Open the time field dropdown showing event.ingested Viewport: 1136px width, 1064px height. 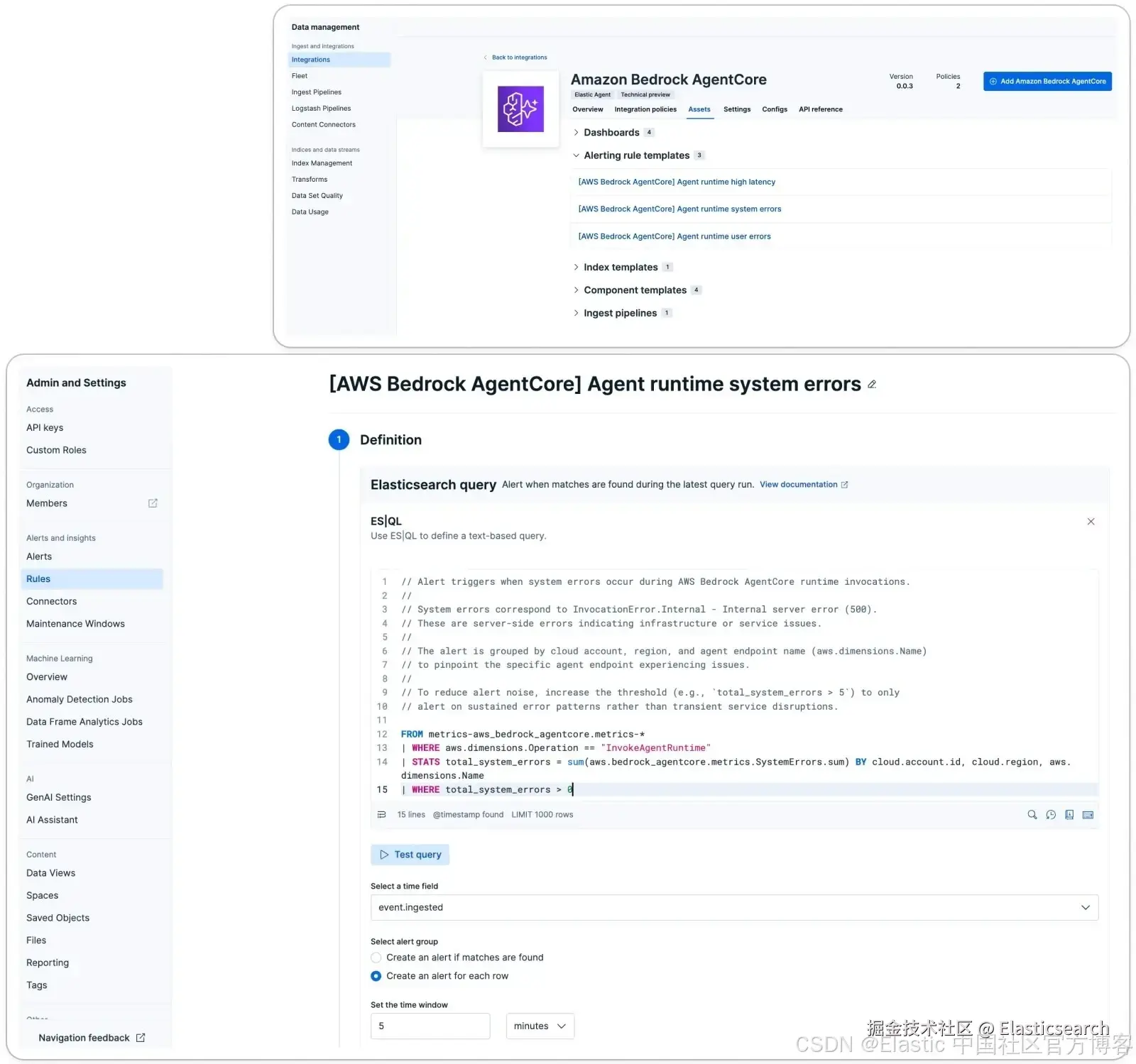point(734,908)
